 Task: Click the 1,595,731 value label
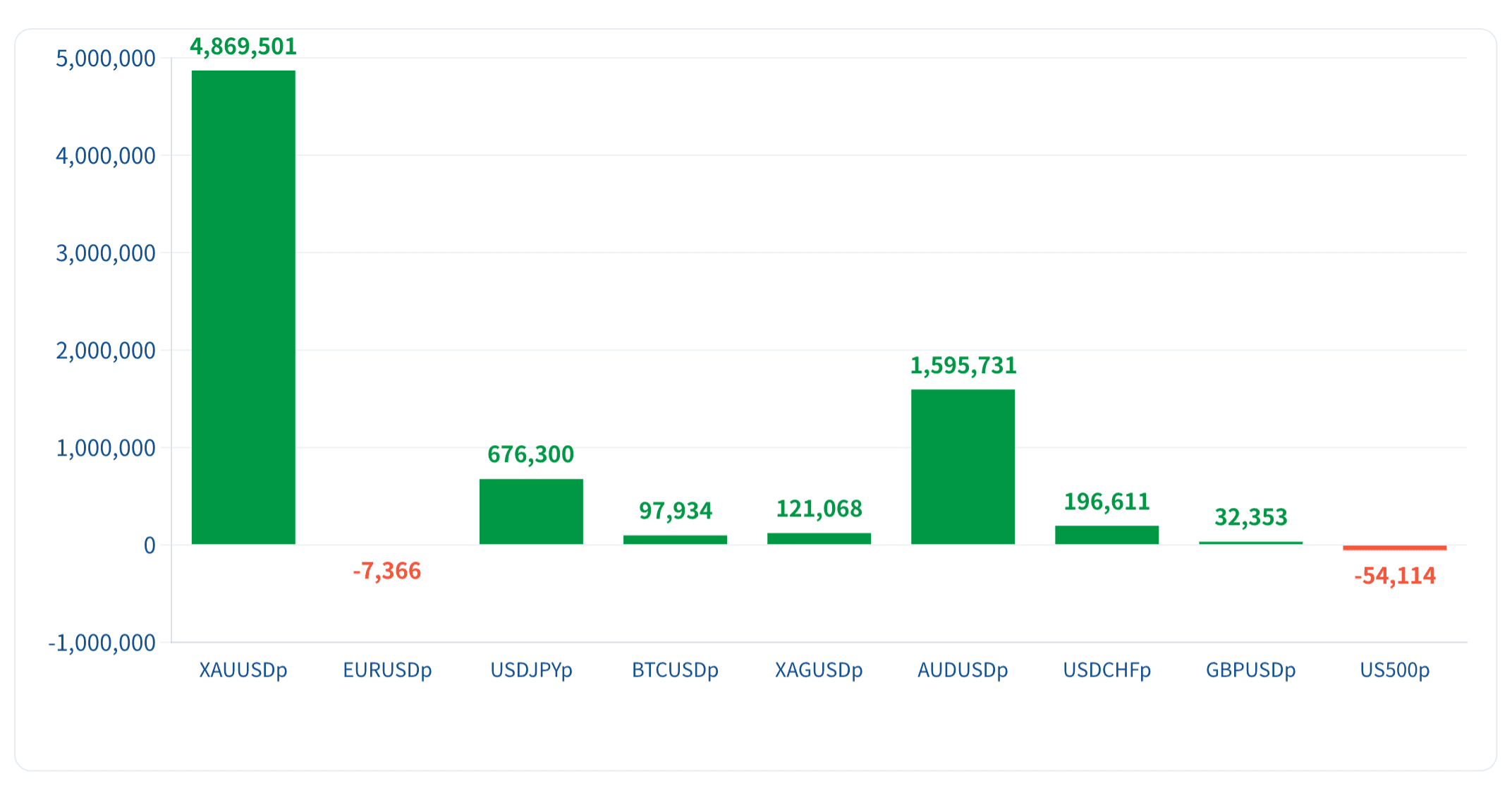pos(963,365)
